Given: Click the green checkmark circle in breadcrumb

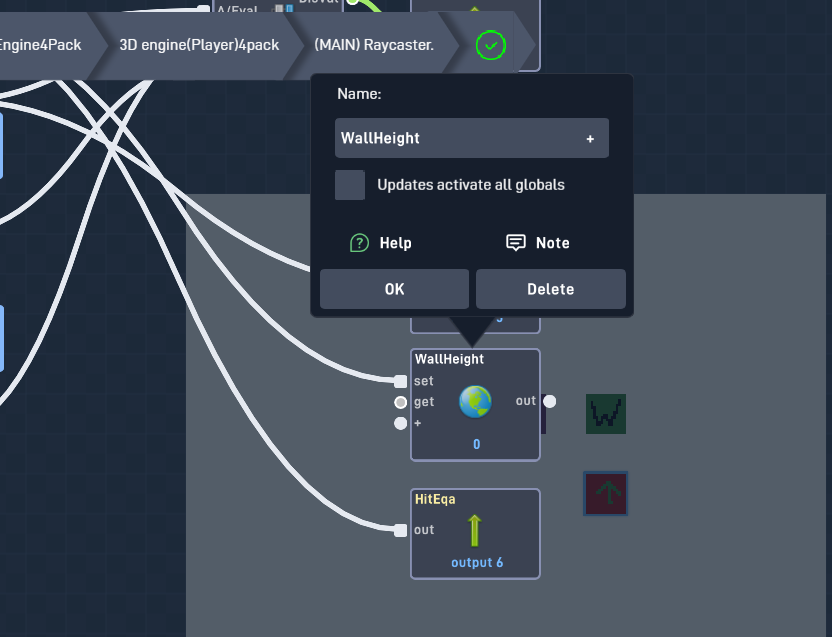Looking at the screenshot, I should [x=491, y=46].
